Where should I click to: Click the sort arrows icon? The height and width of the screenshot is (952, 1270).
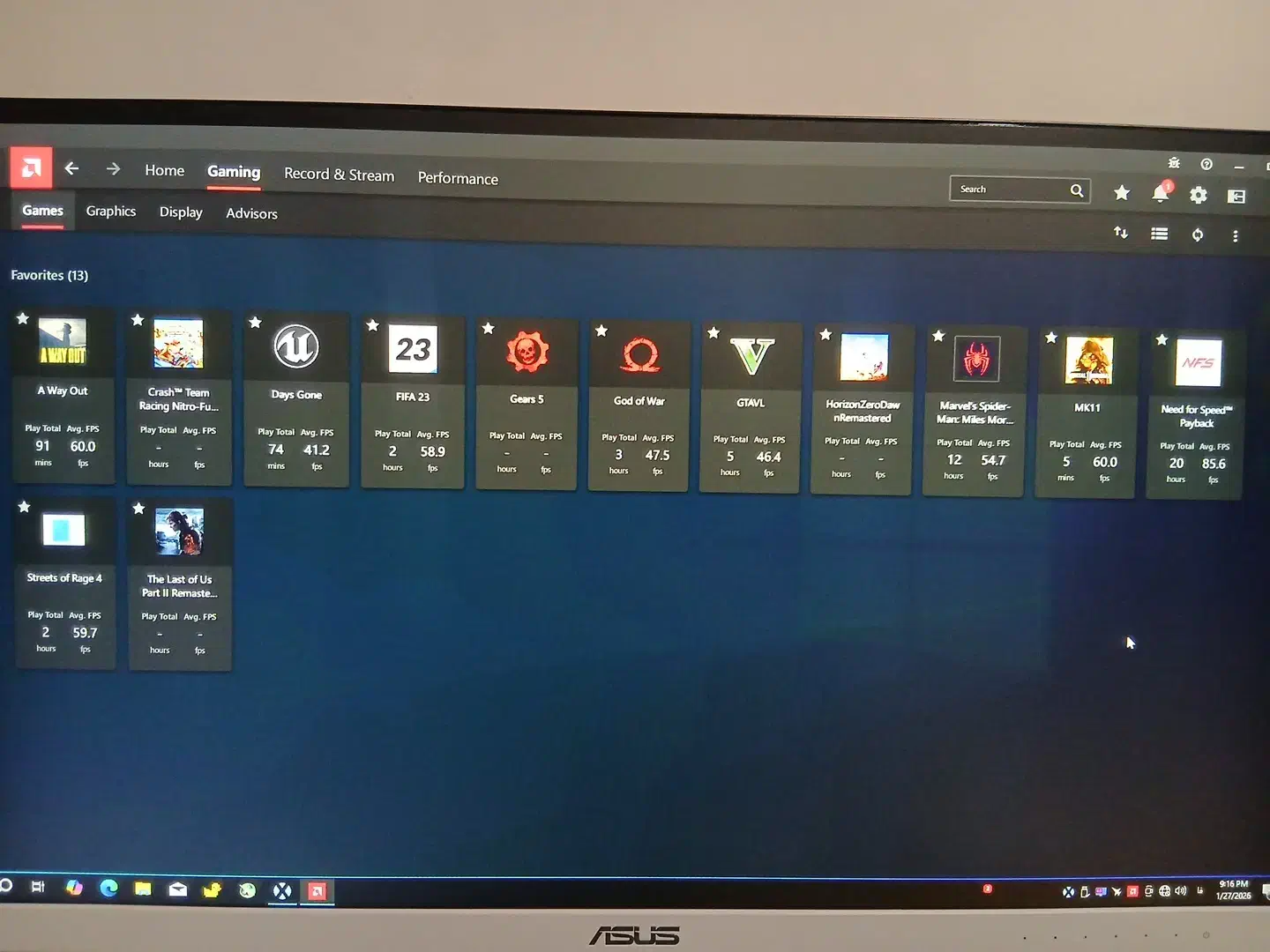[x=1121, y=233]
